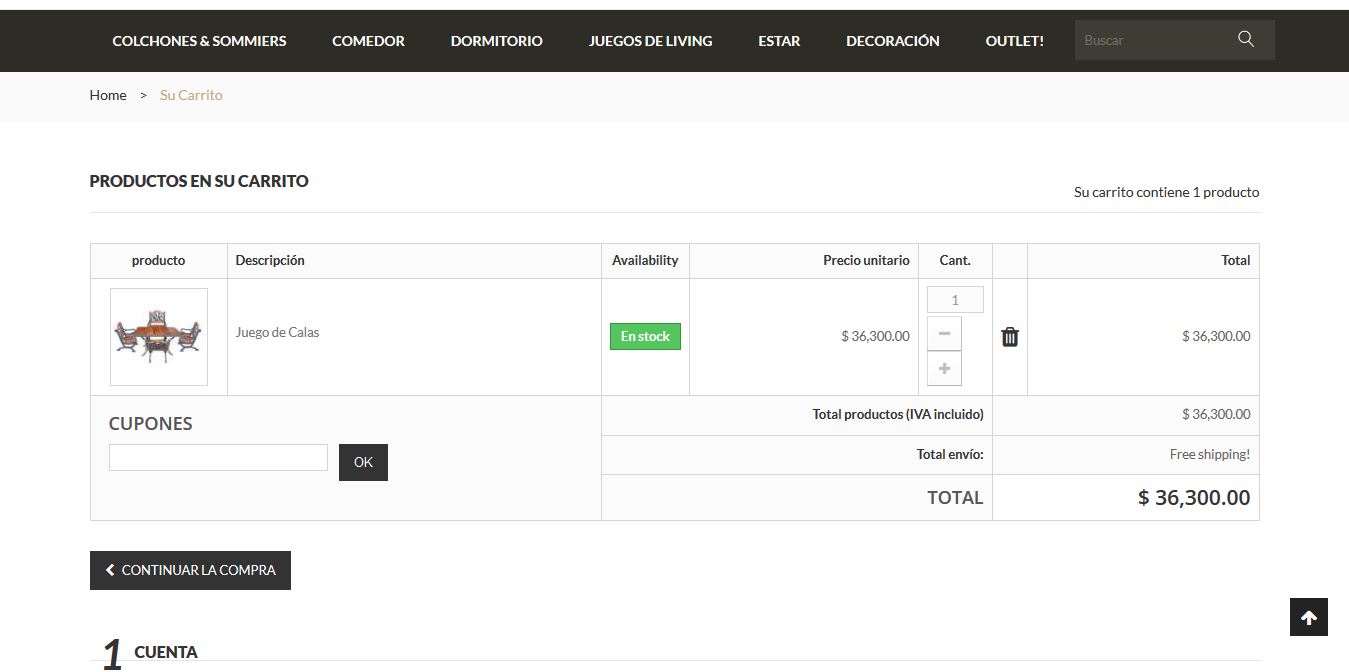Click the Cuenta step heading
Viewport: 1349px width, 672px height.
point(166,652)
